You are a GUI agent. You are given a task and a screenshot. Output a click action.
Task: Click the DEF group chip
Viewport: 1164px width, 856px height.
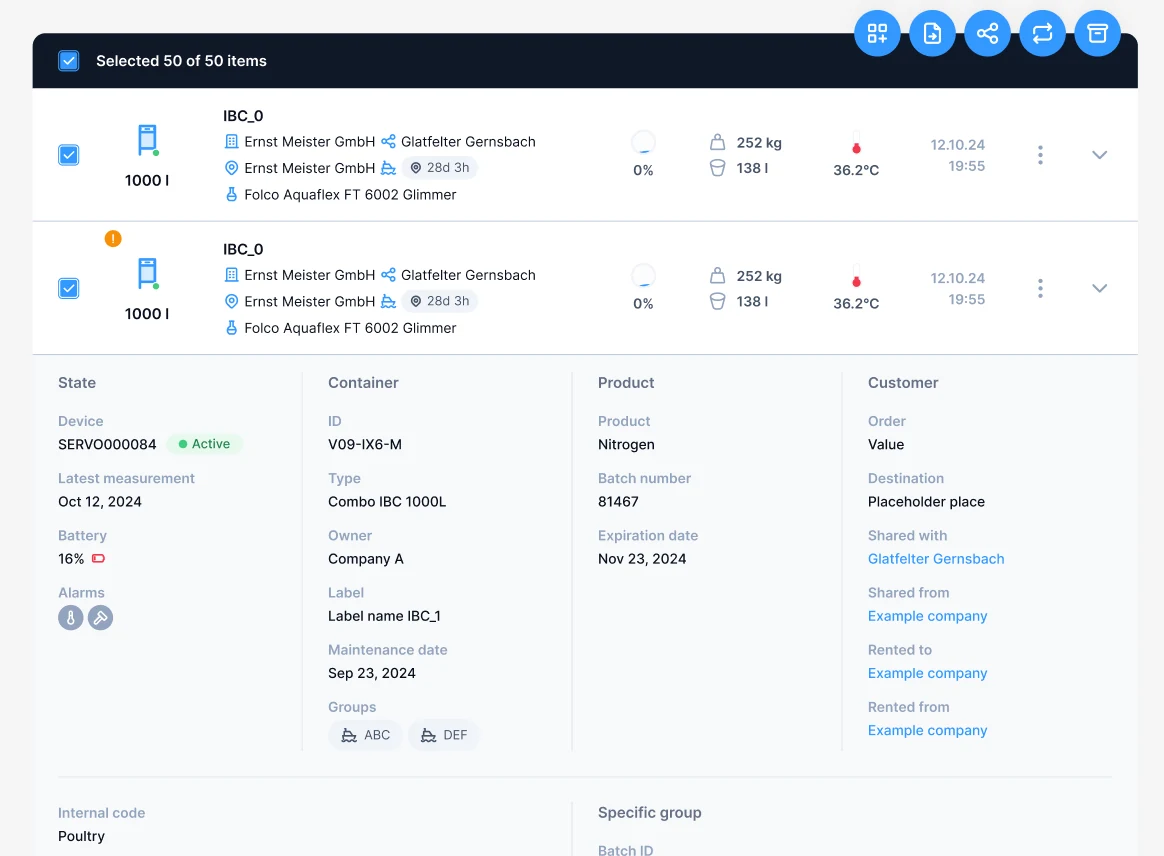coord(444,735)
